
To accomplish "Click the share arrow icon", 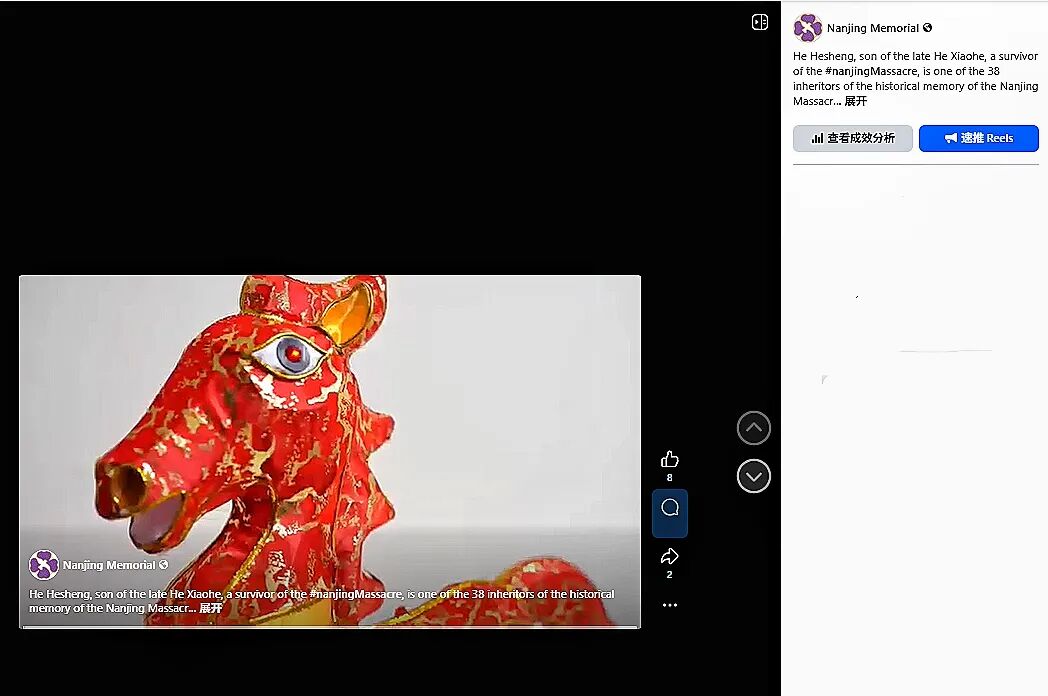I will (x=670, y=556).
